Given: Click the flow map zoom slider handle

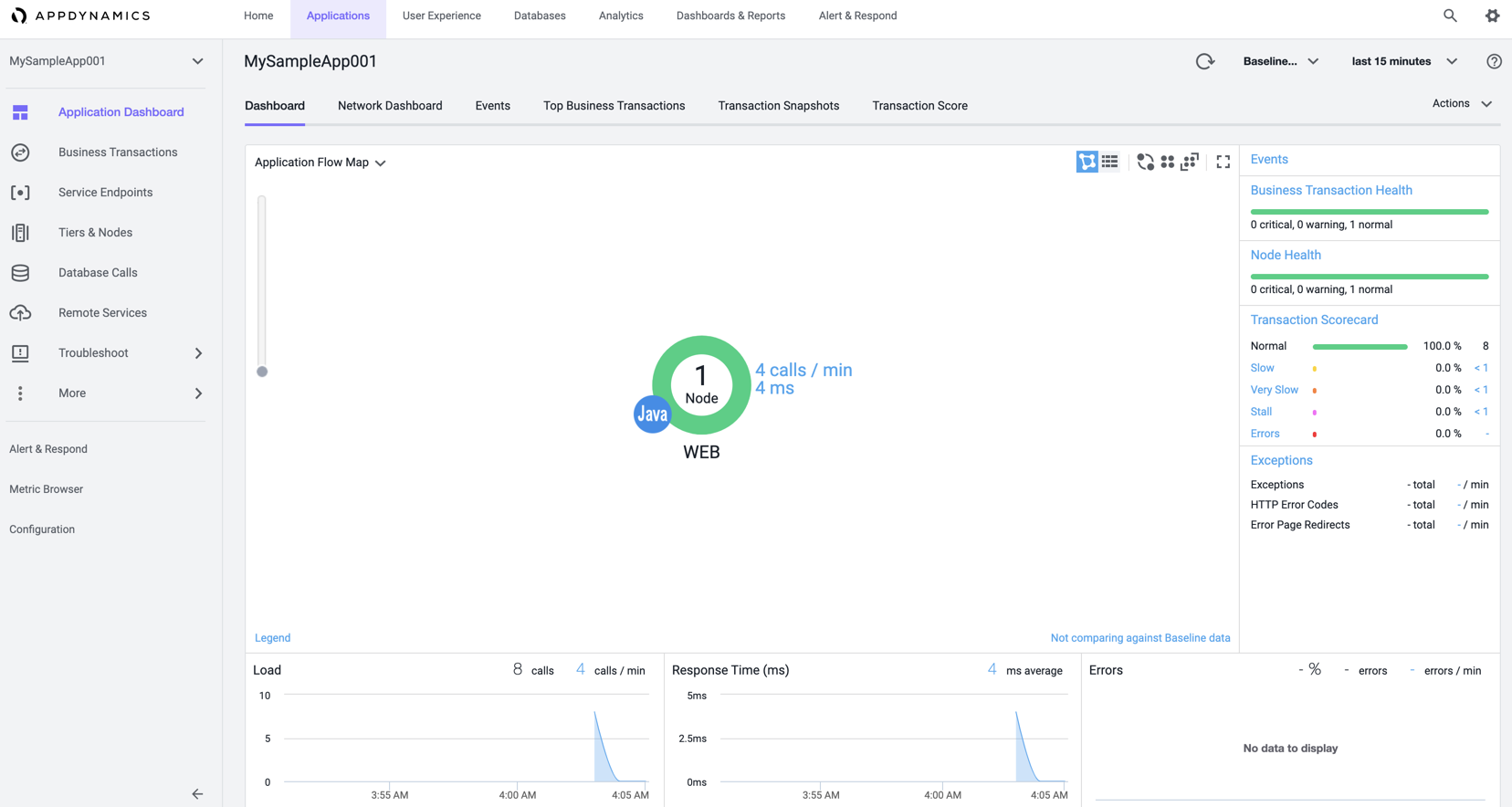Looking at the screenshot, I should click(x=262, y=372).
